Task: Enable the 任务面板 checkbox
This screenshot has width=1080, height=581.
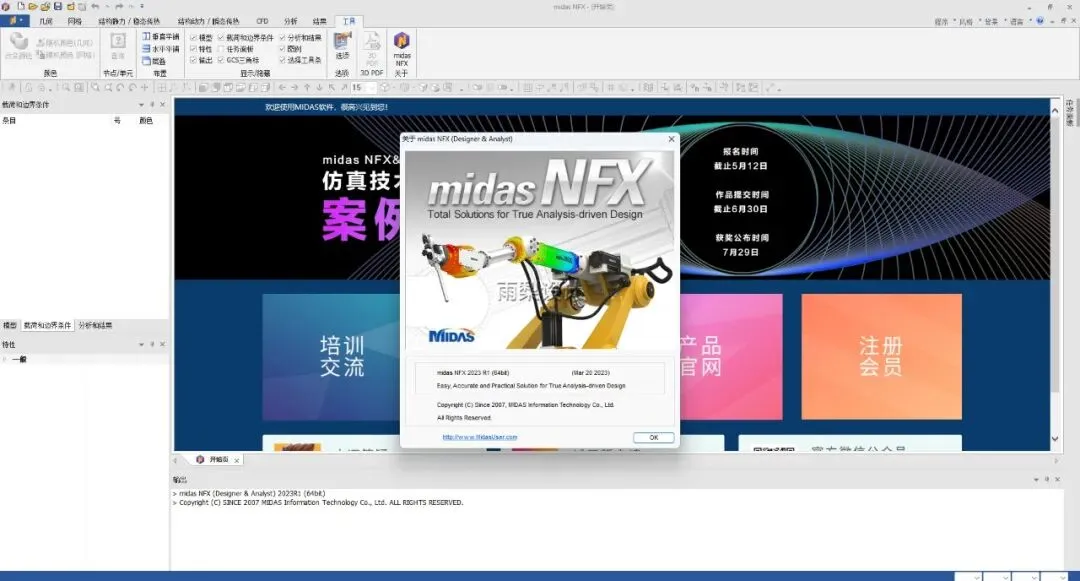Action: [221, 49]
